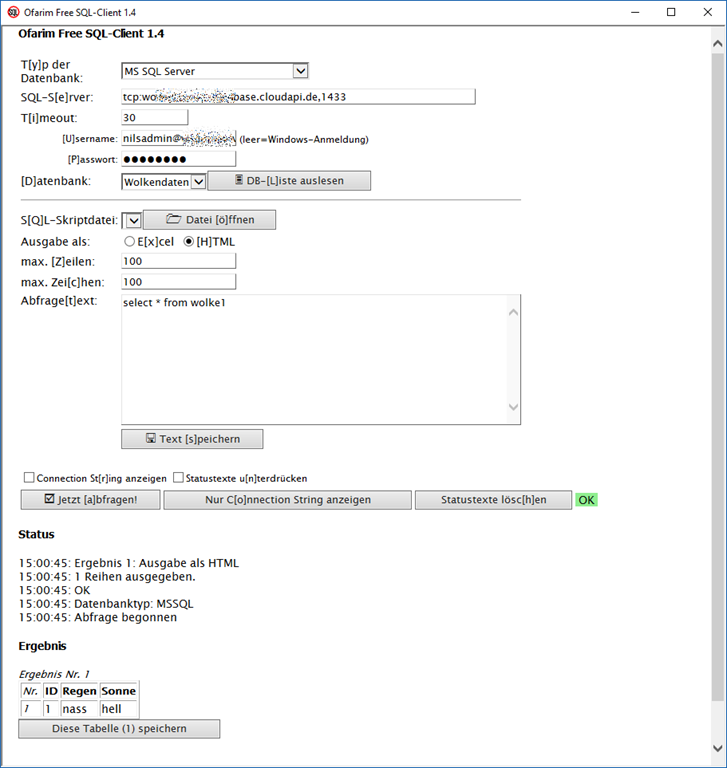
Task: Click Statustexte löschen button
Action: pyautogui.click(x=493, y=500)
